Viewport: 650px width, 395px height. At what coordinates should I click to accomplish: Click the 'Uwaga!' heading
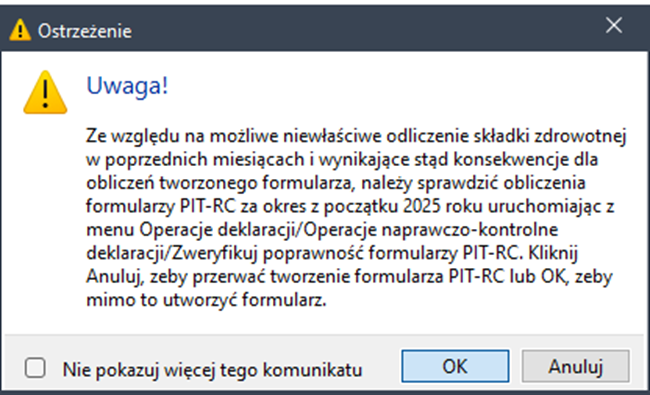(x=127, y=86)
